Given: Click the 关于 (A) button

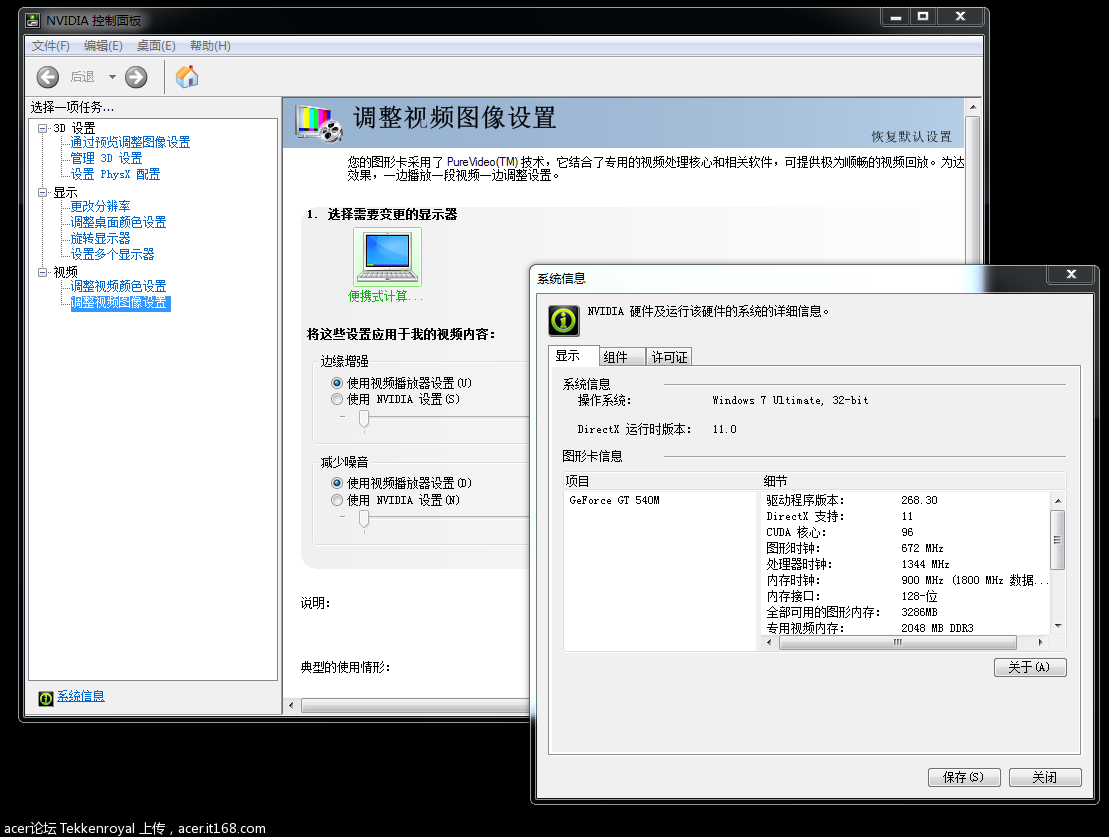Looking at the screenshot, I should (1030, 667).
